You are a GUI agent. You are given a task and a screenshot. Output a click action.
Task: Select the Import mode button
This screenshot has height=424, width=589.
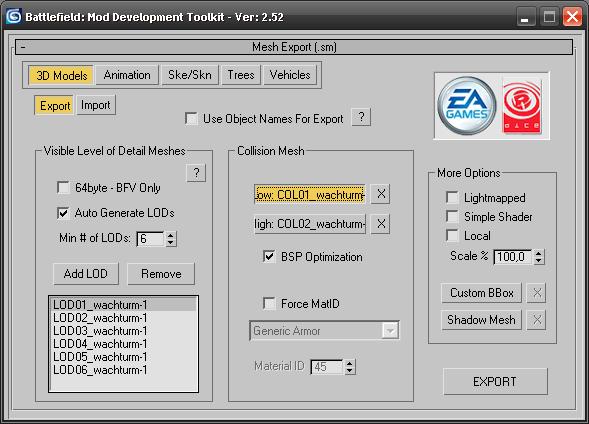pos(96,105)
